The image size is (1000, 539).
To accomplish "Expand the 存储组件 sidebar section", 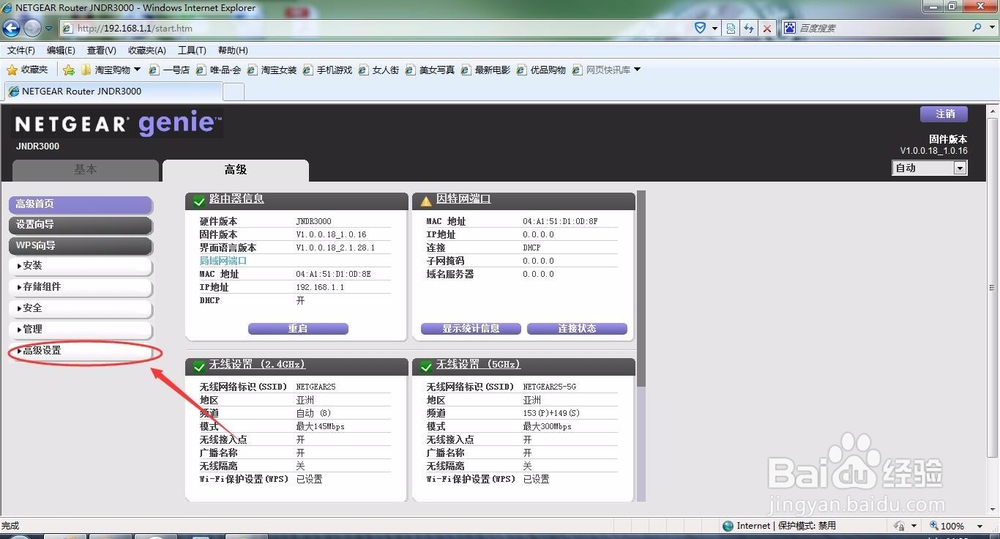I will (x=80, y=287).
